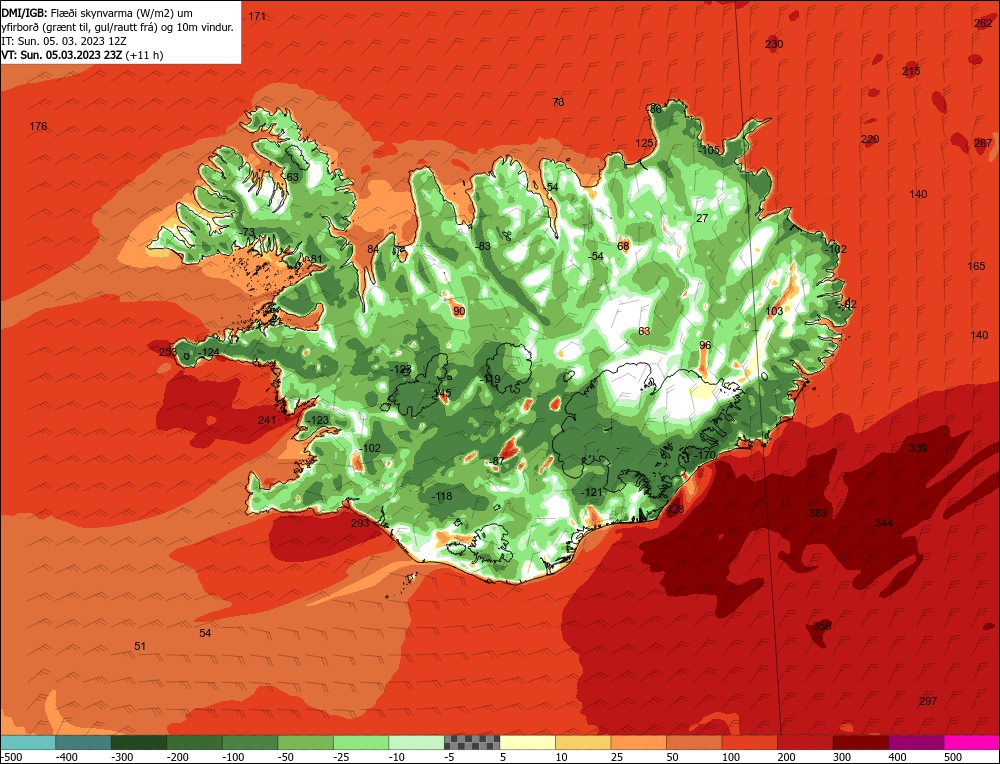Click the map value 84

pyautogui.click(x=373, y=249)
